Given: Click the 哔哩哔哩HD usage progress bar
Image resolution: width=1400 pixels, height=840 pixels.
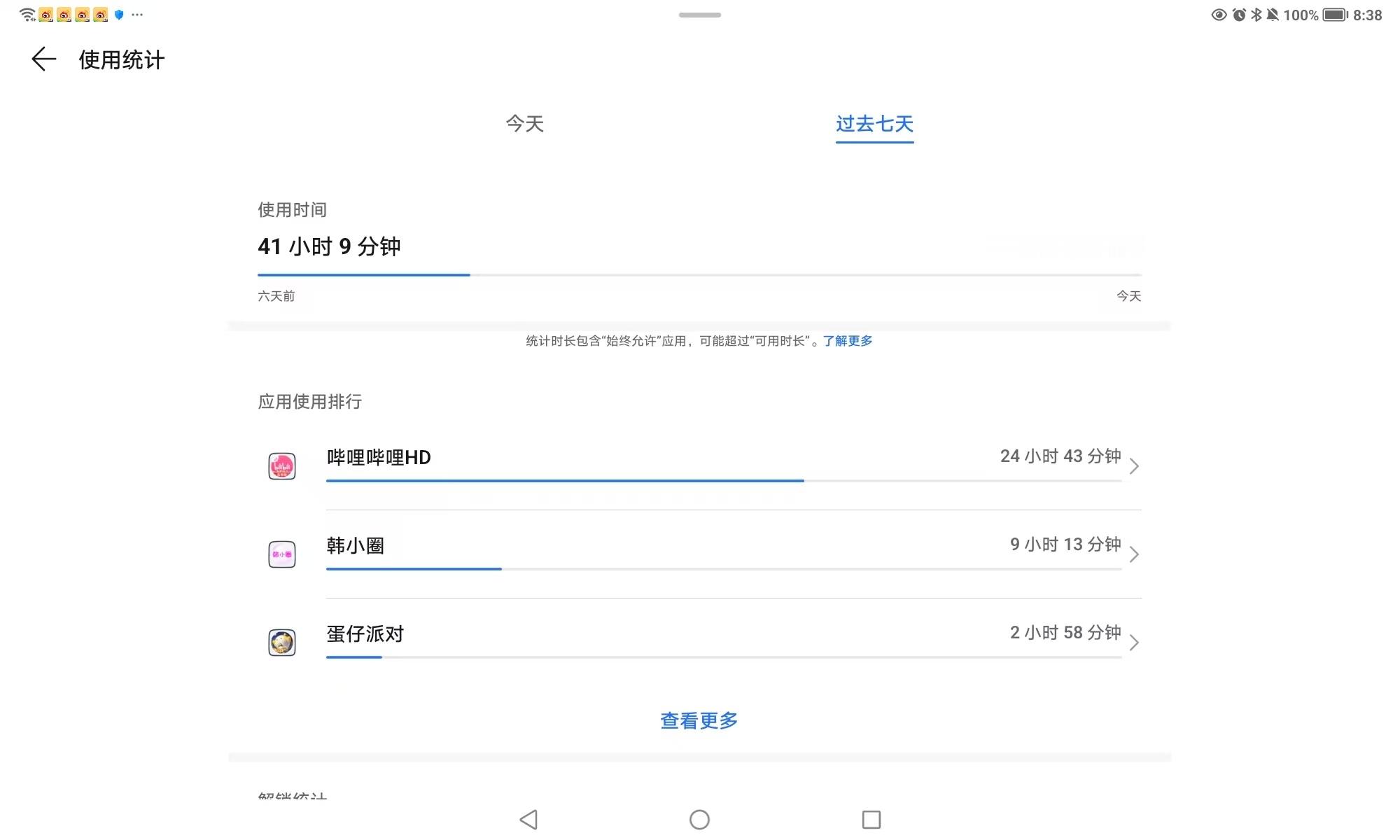Looking at the screenshot, I should [724, 481].
